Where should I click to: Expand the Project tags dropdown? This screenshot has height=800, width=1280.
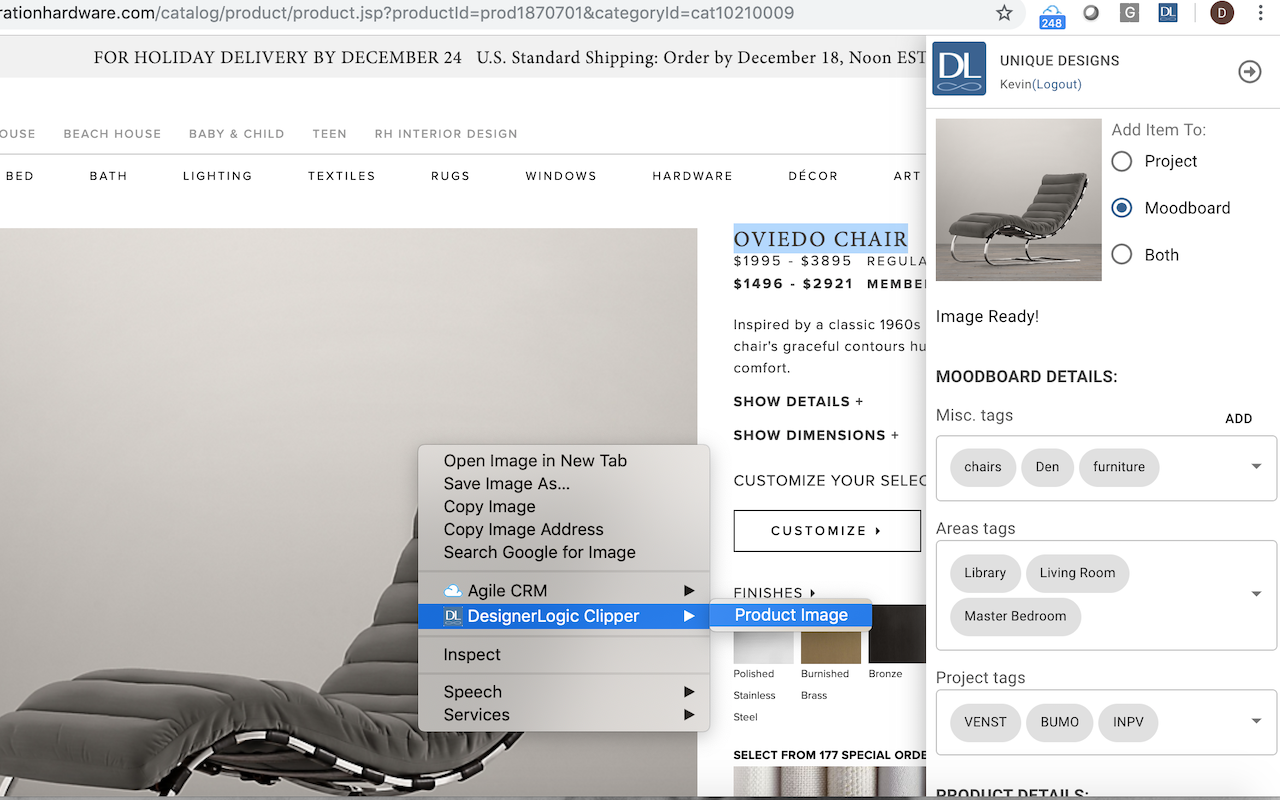(1256, 719)
